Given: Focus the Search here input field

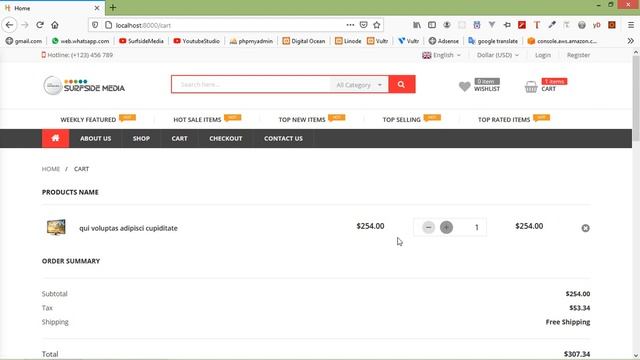Looking at the screenshot, I should pos(251,84).
